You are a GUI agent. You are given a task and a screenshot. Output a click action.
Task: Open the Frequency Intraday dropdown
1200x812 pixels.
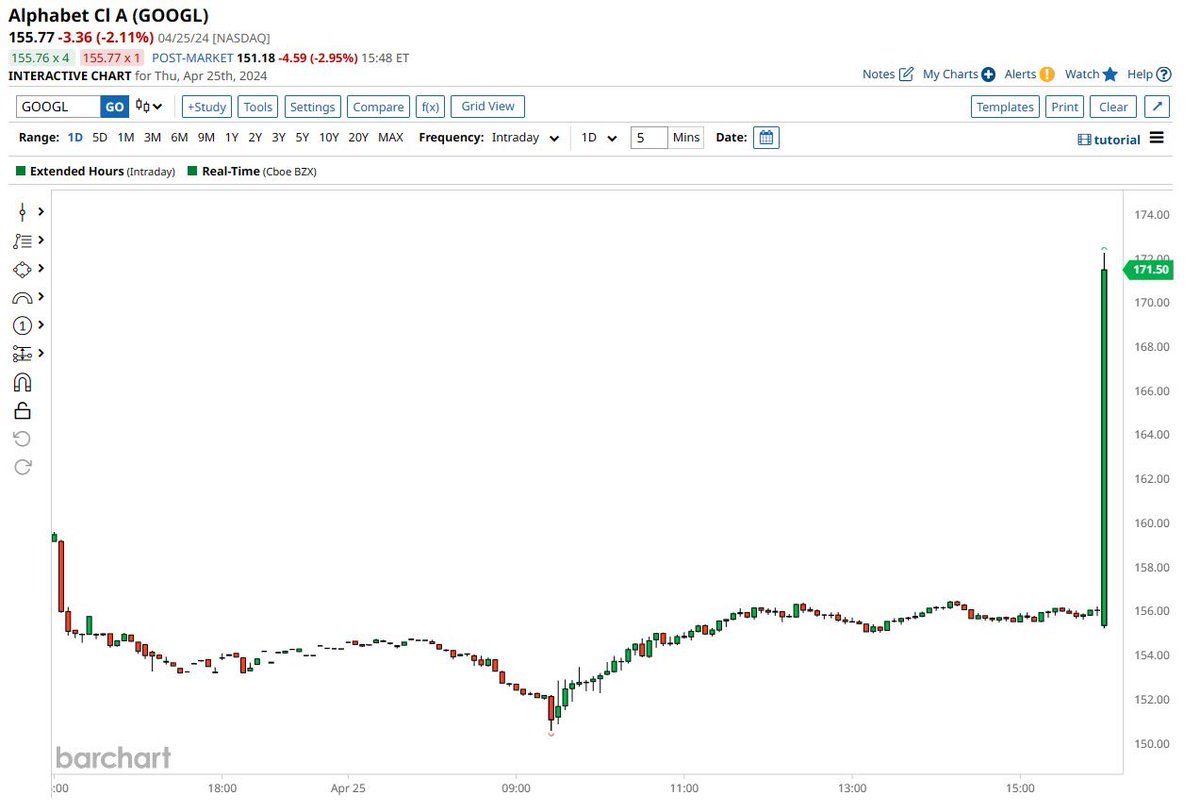click(525, 138)
